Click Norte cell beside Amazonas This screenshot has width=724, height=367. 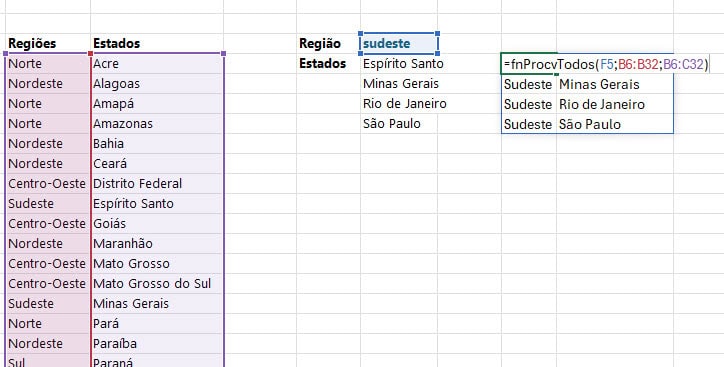pos(48,123)
